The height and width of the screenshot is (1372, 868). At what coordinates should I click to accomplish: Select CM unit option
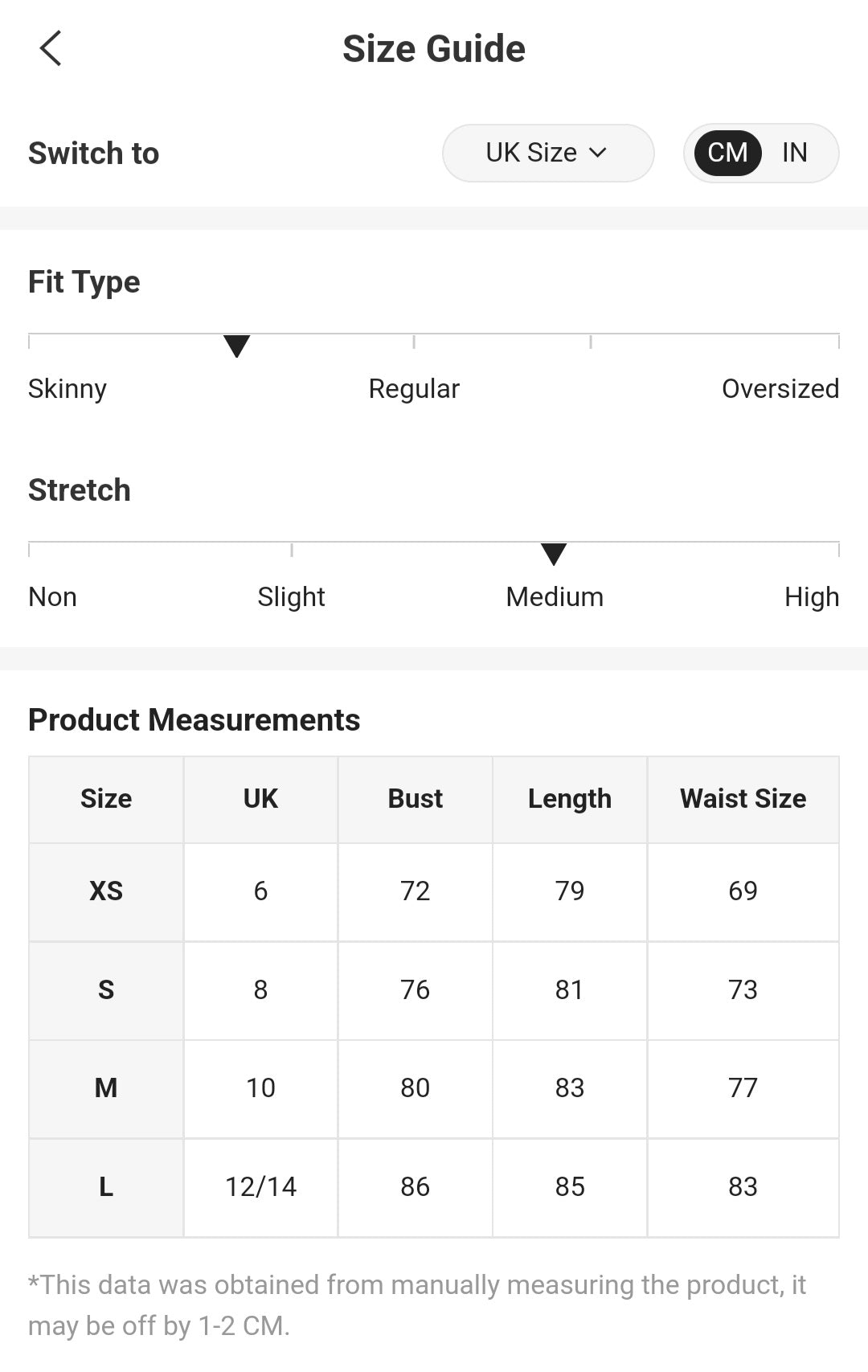pos(727,153)
